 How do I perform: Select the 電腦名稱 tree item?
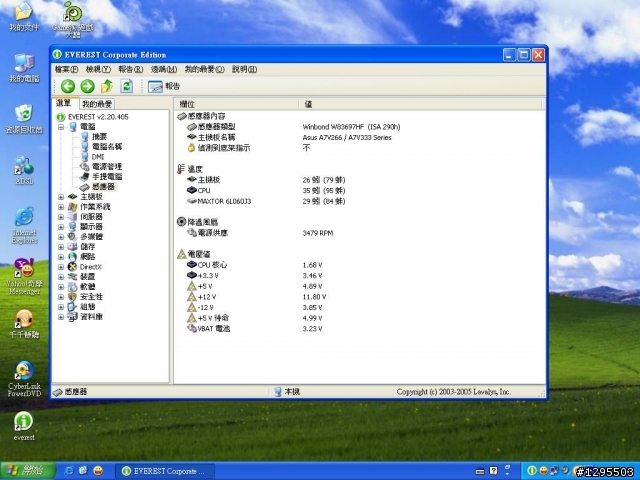pos(107,147)
